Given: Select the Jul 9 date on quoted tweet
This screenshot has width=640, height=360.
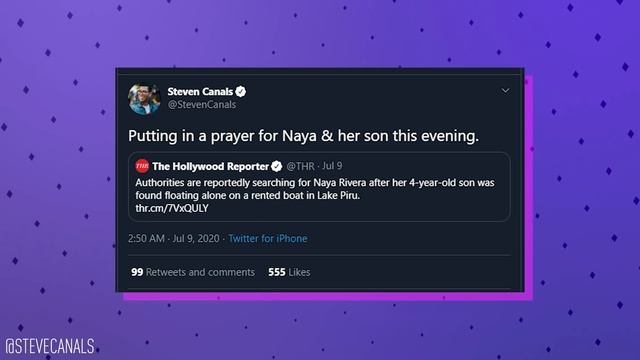Looking at the screenshot, I should click(x=332, y=166).
